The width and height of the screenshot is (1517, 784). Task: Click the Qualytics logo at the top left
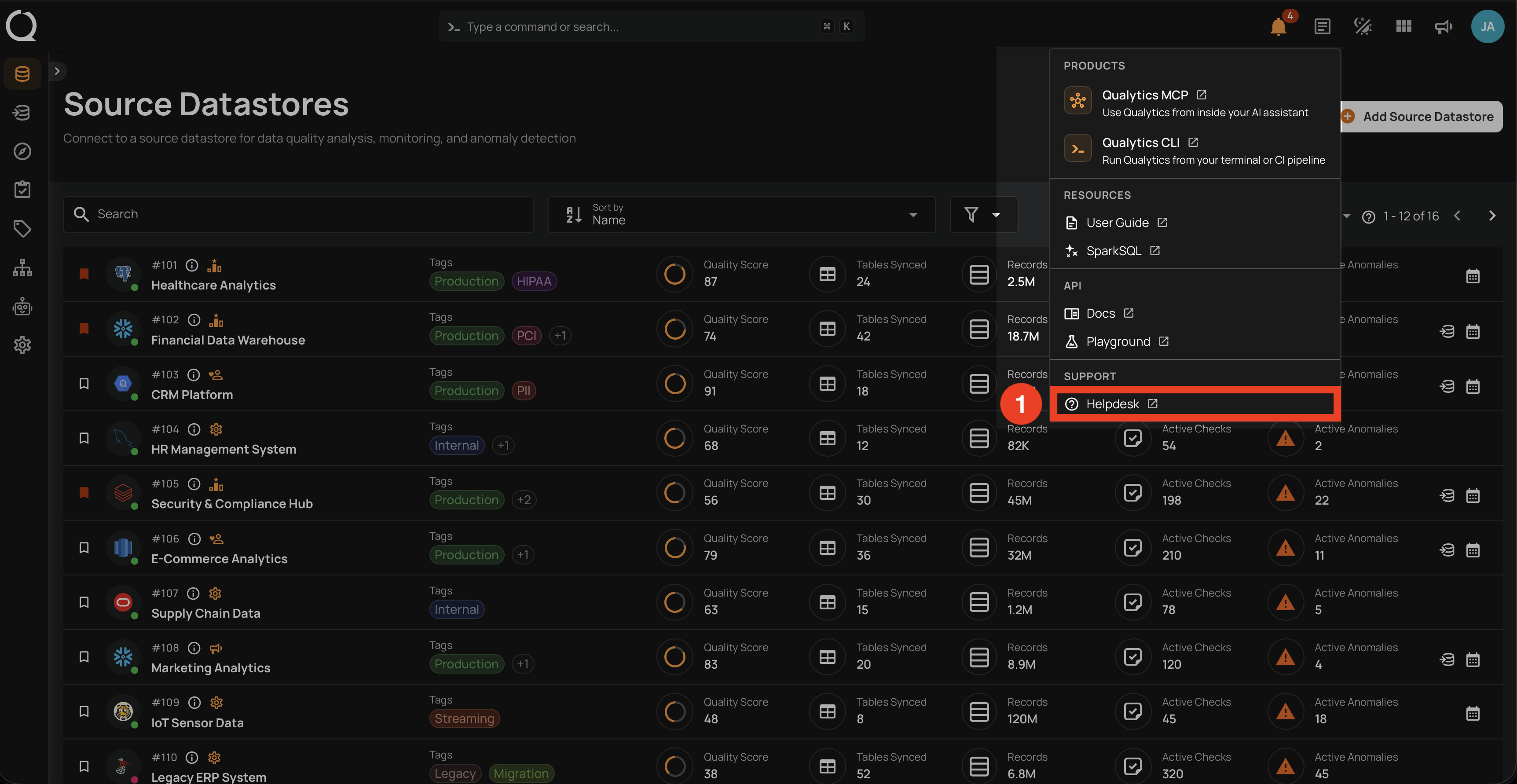click(x=21, y=26)
